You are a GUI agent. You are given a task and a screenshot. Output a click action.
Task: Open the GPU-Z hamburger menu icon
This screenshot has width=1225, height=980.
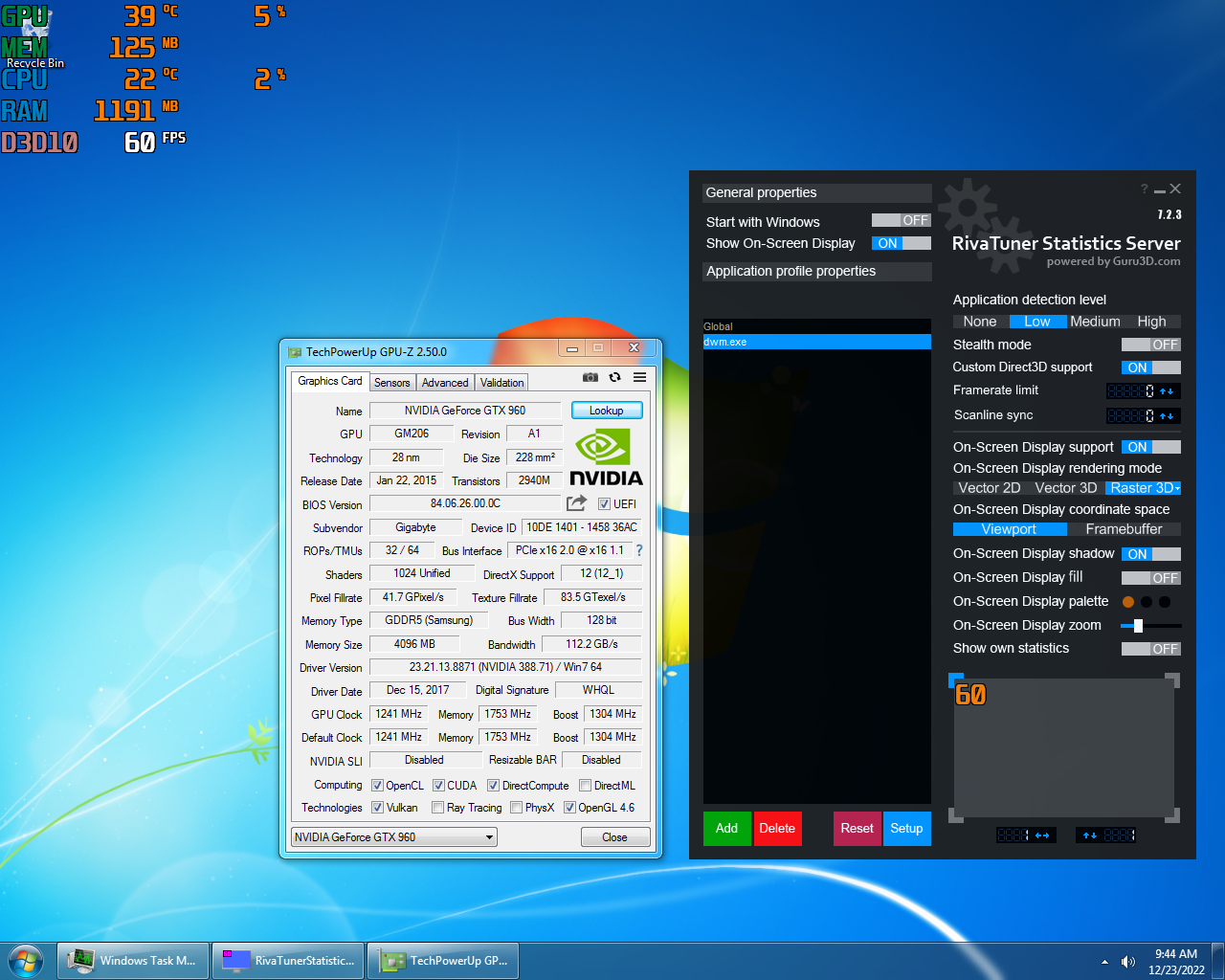tap(639, 377)
